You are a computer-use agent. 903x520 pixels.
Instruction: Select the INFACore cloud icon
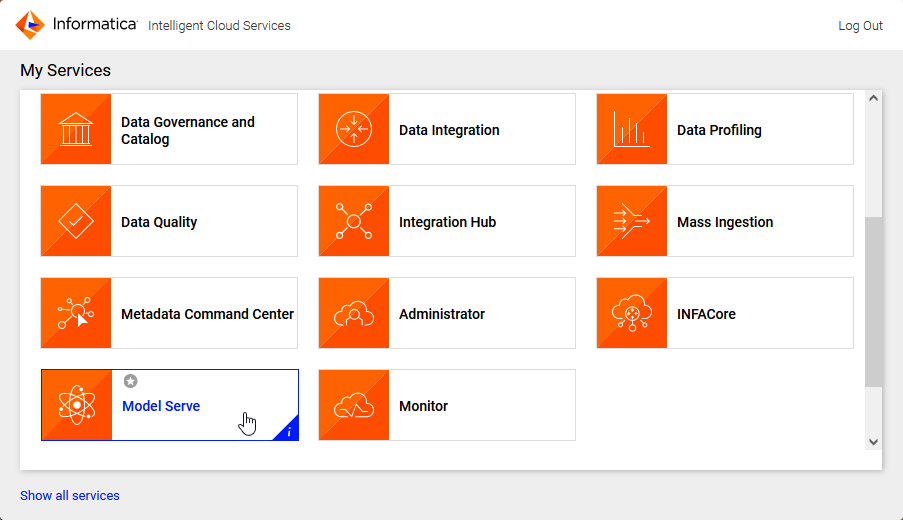(632, 313)
